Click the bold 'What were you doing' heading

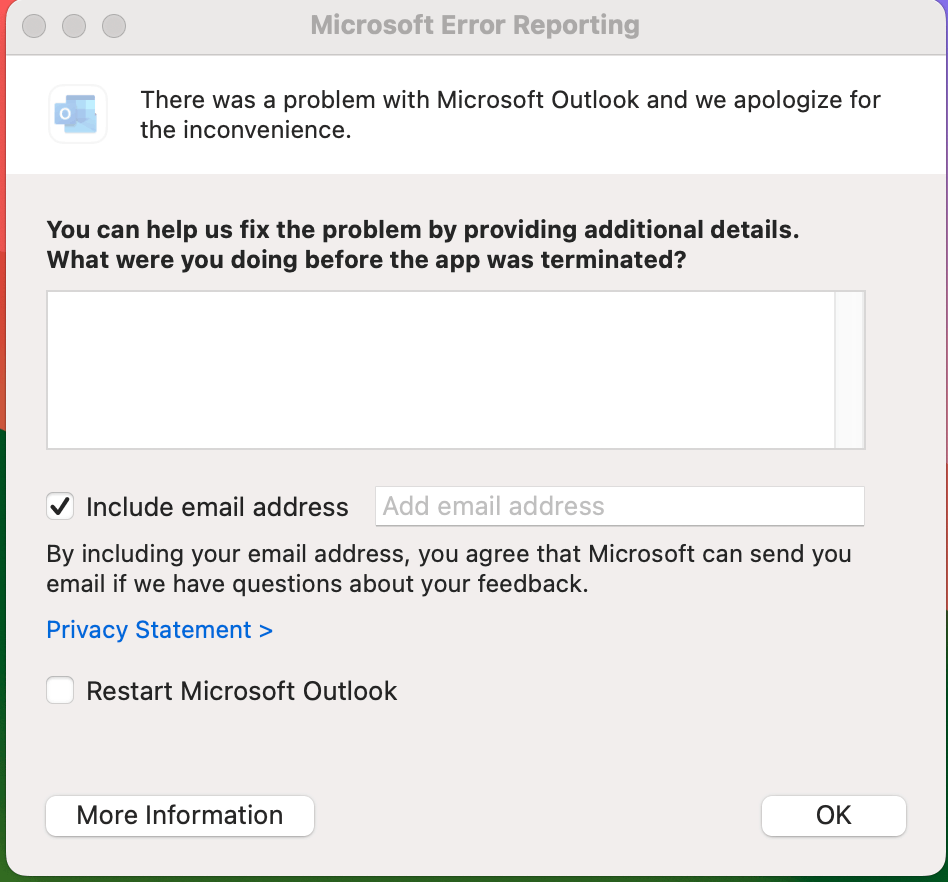click(366, 260)
